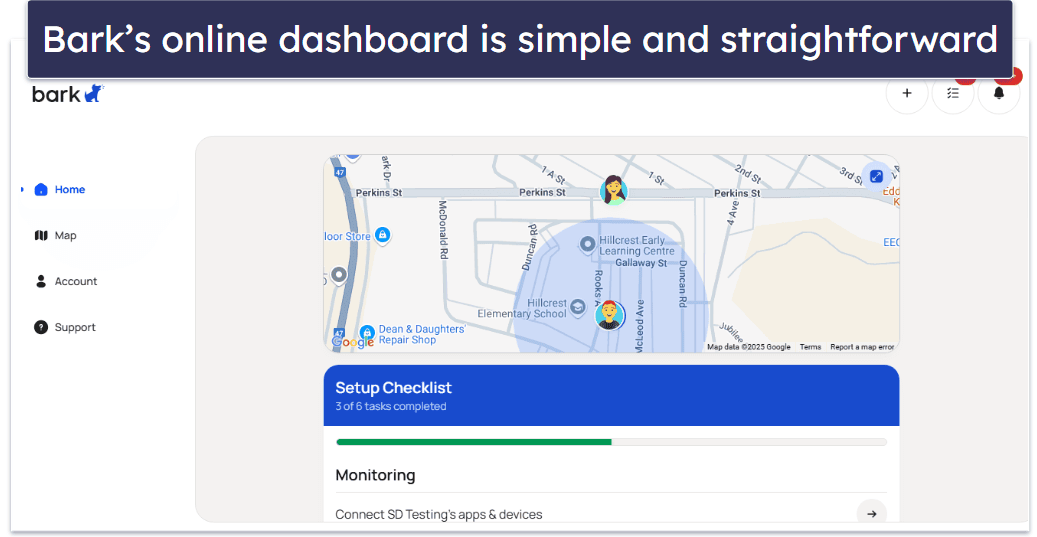Image resolution: width=1037 pixels, height=537 pixels.
Task: Click the Google logo on map
Action: (x=353, y=342)
